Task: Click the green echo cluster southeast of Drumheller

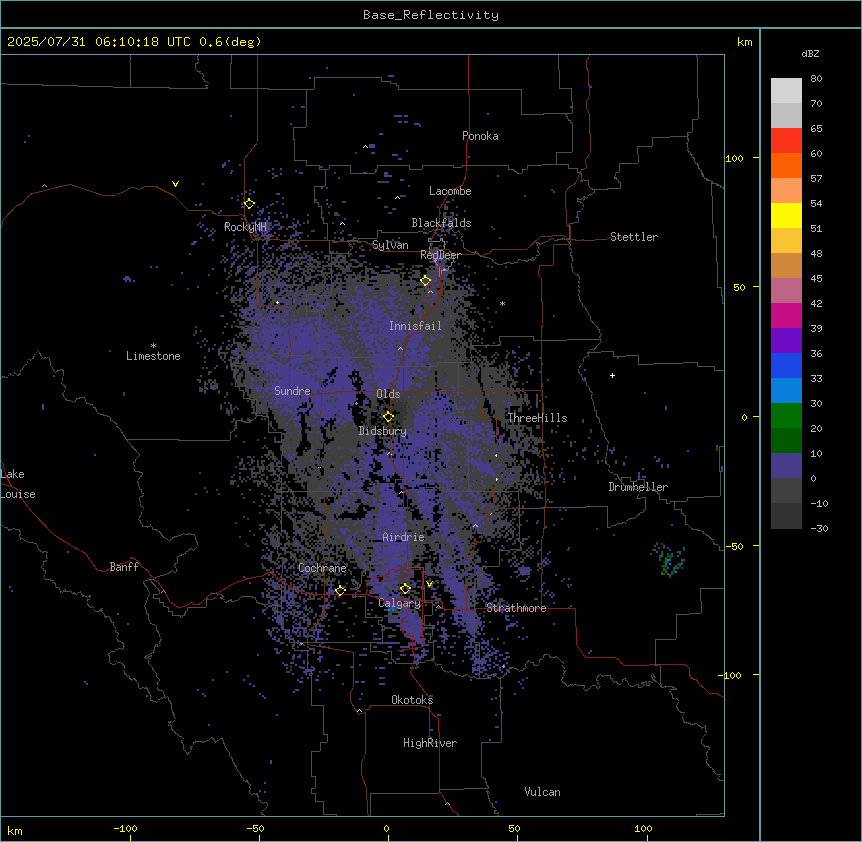Action: 668,559
